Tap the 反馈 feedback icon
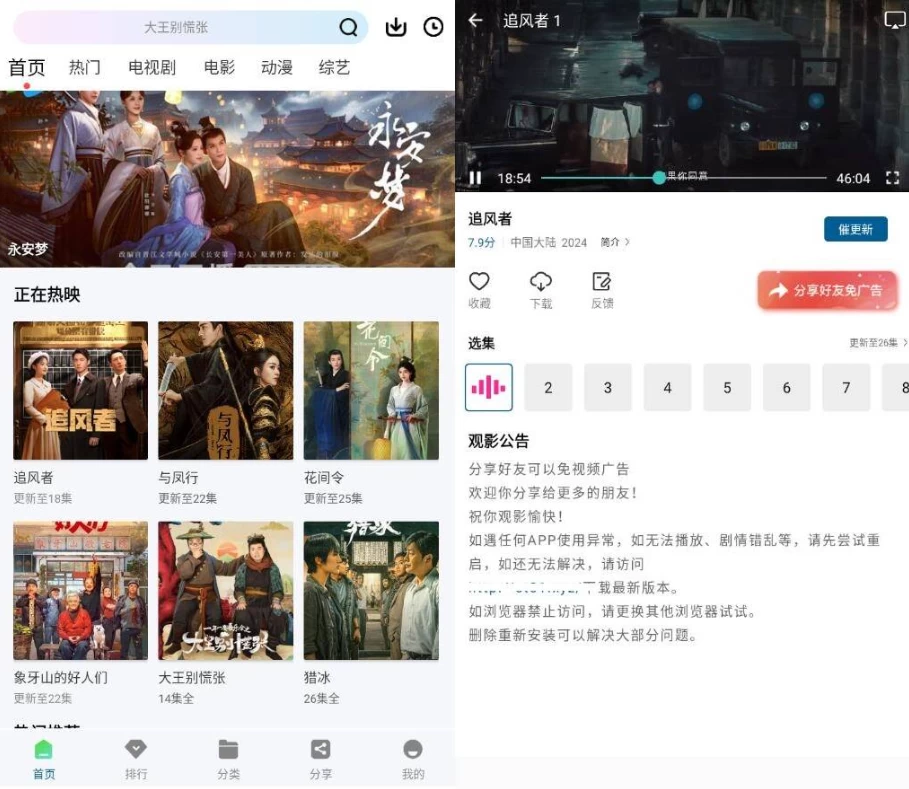The width and height of the screenshot is (909, 789). click(x=601, y=282)
